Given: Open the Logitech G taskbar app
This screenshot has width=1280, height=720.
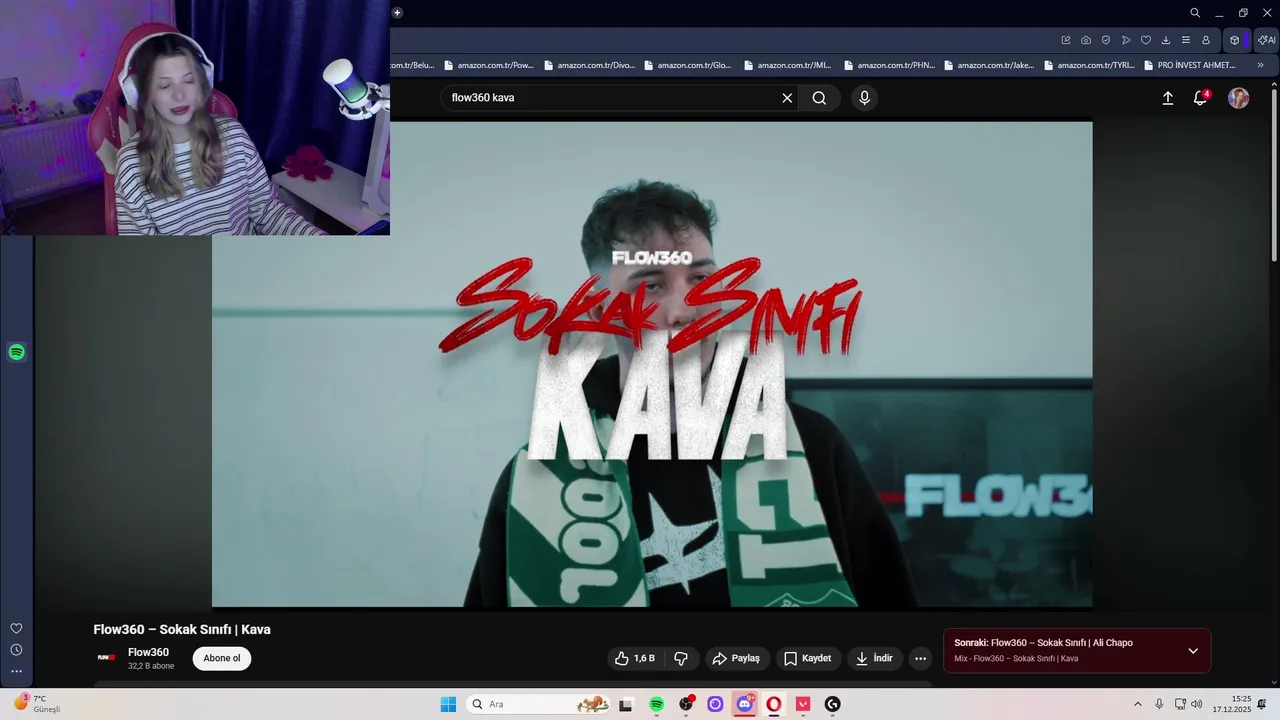Looking at the screenshot, I should (832, 704).
